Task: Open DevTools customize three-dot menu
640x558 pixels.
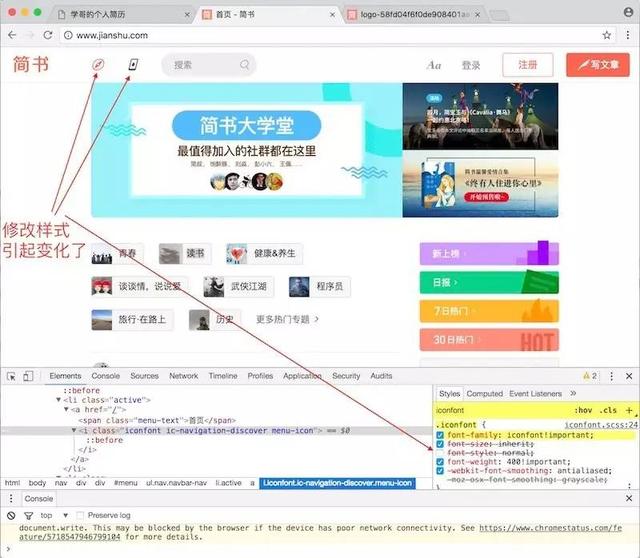Action: (611, 376)
